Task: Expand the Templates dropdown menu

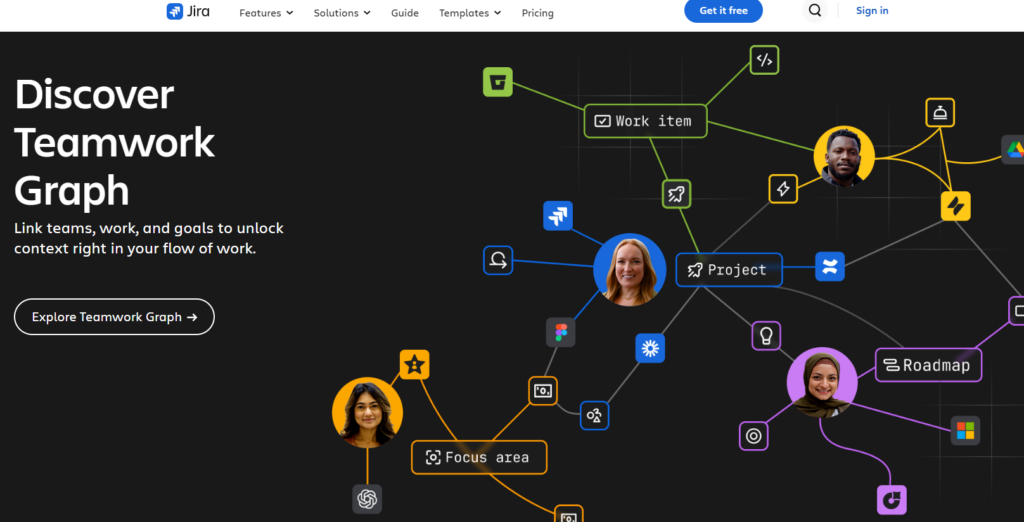Action: tap(470, 13)
